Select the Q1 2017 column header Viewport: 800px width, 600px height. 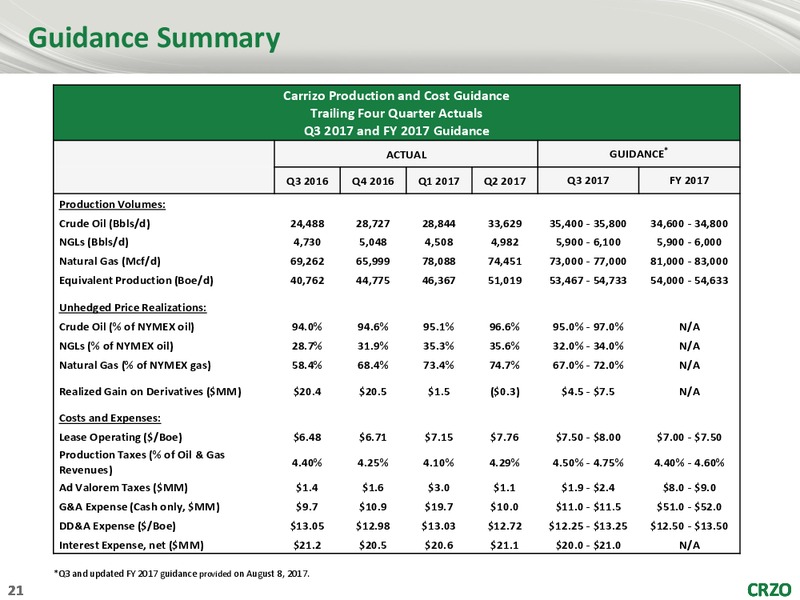439,181
